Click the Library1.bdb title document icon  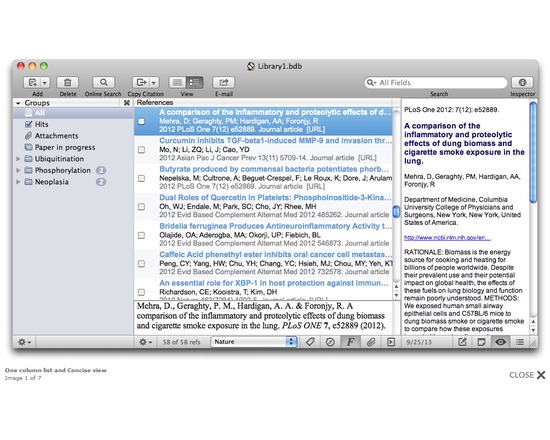(251, 66)
